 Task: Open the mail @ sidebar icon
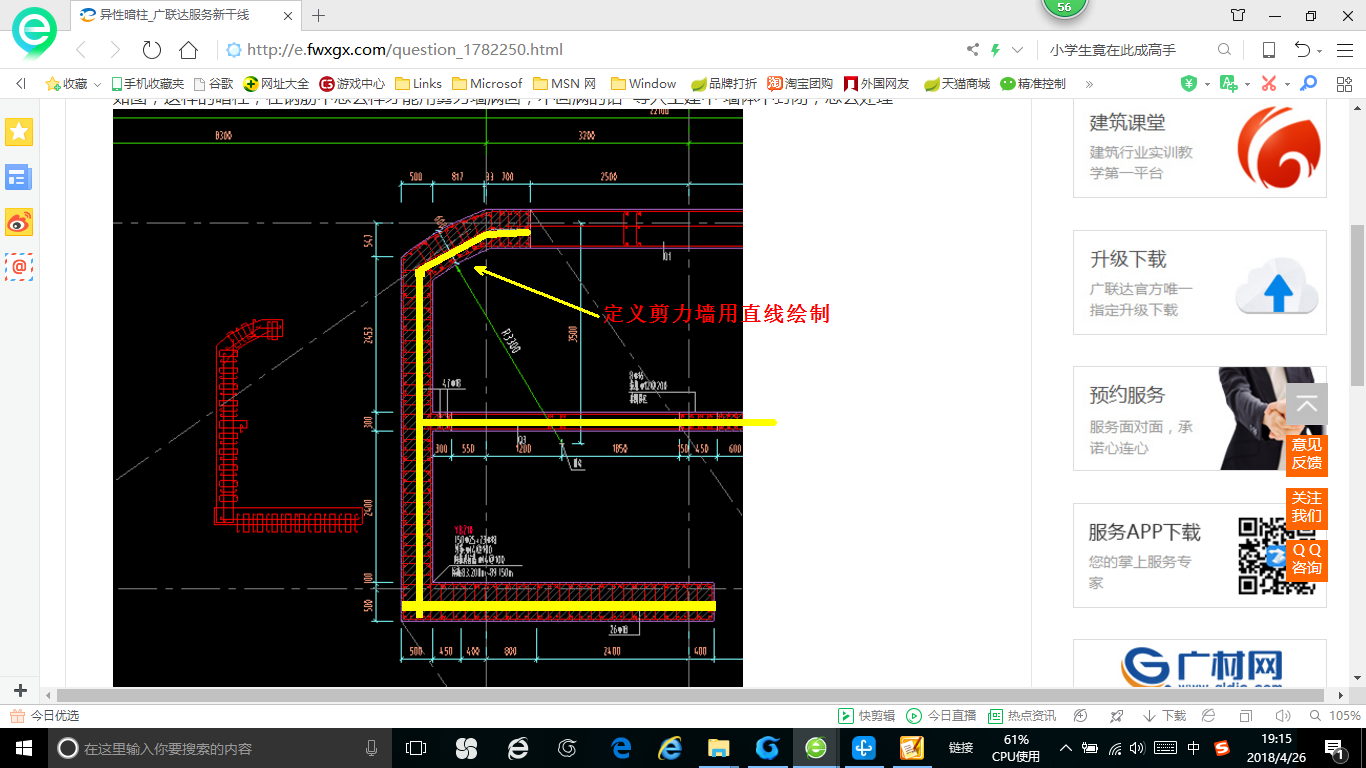[x=19, y=267]
